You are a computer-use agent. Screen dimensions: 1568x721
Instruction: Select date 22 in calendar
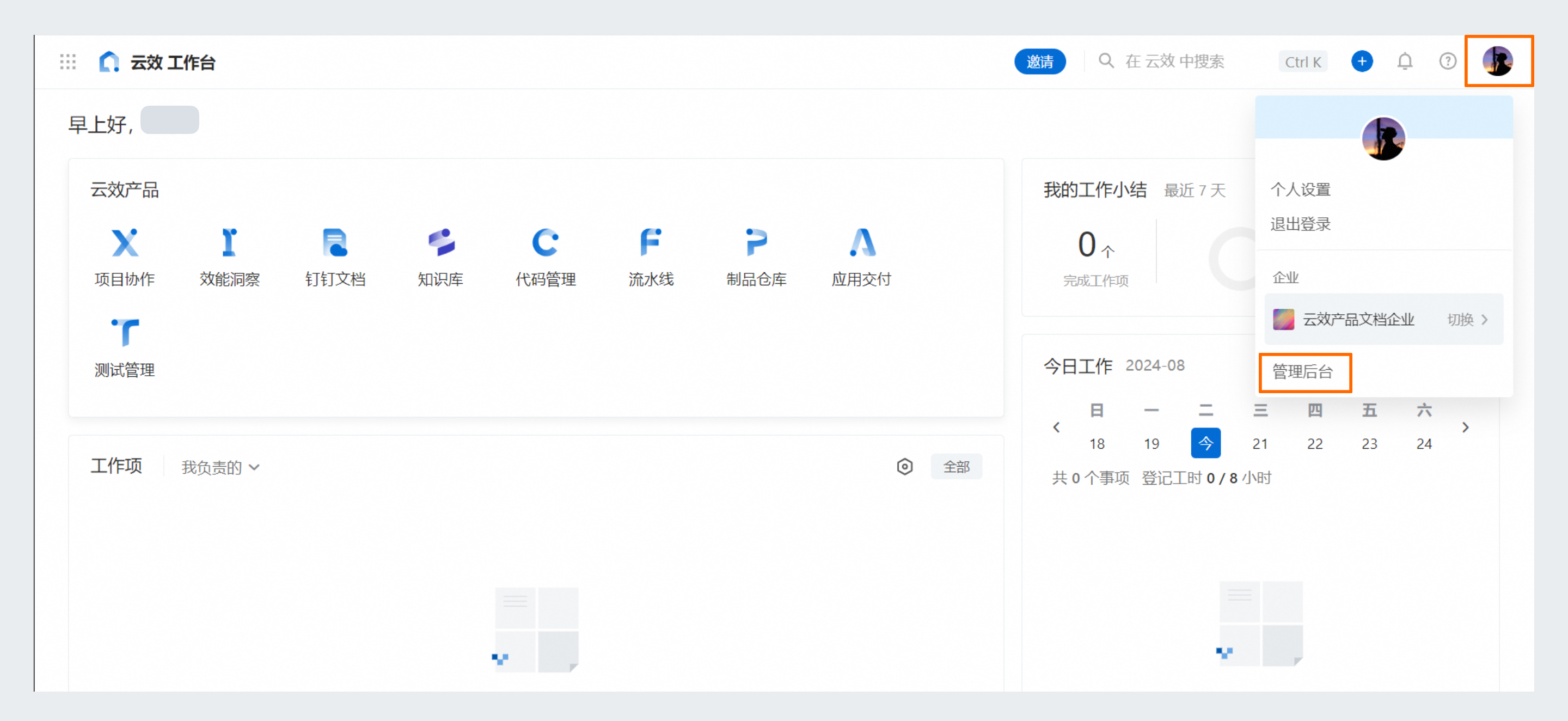tap(1315, 443)
